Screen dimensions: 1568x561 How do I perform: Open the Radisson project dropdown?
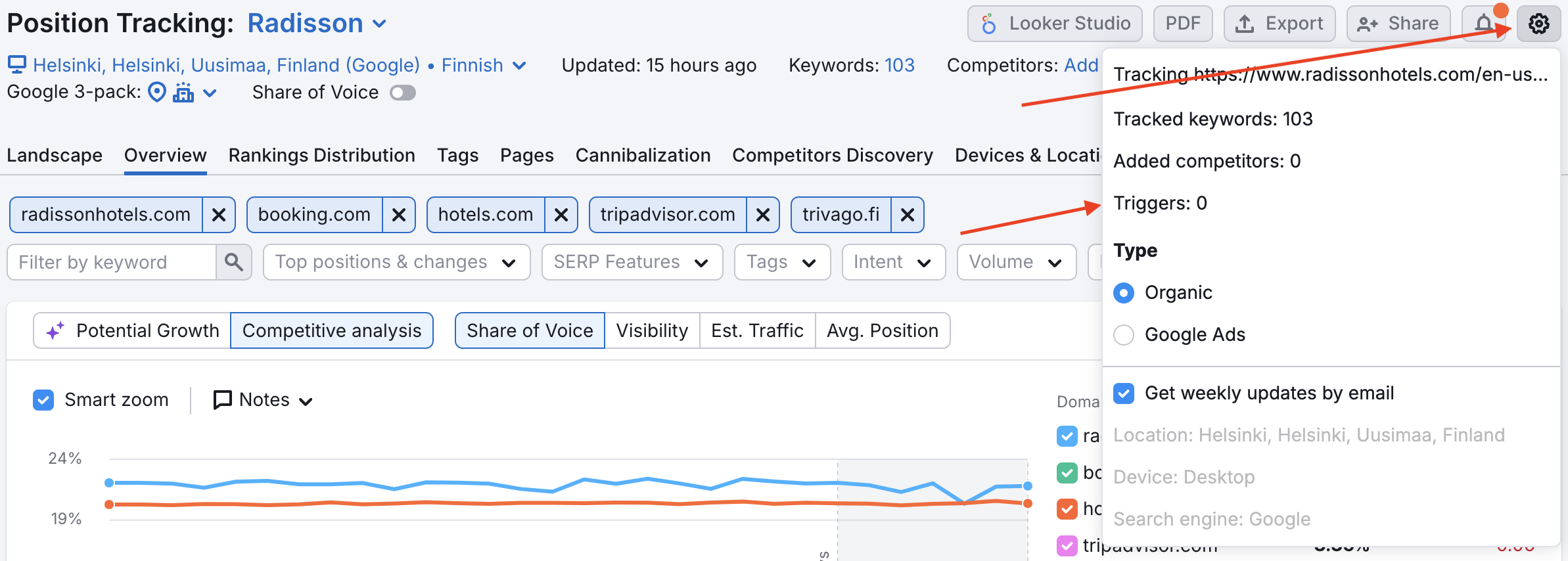[x=317, y=24]
